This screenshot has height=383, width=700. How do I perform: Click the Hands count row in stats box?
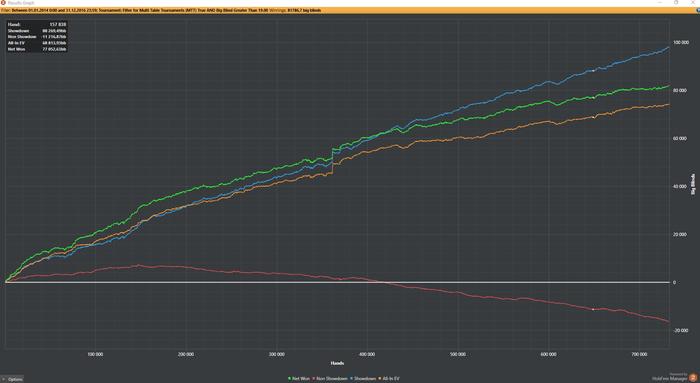click(37, 25)
